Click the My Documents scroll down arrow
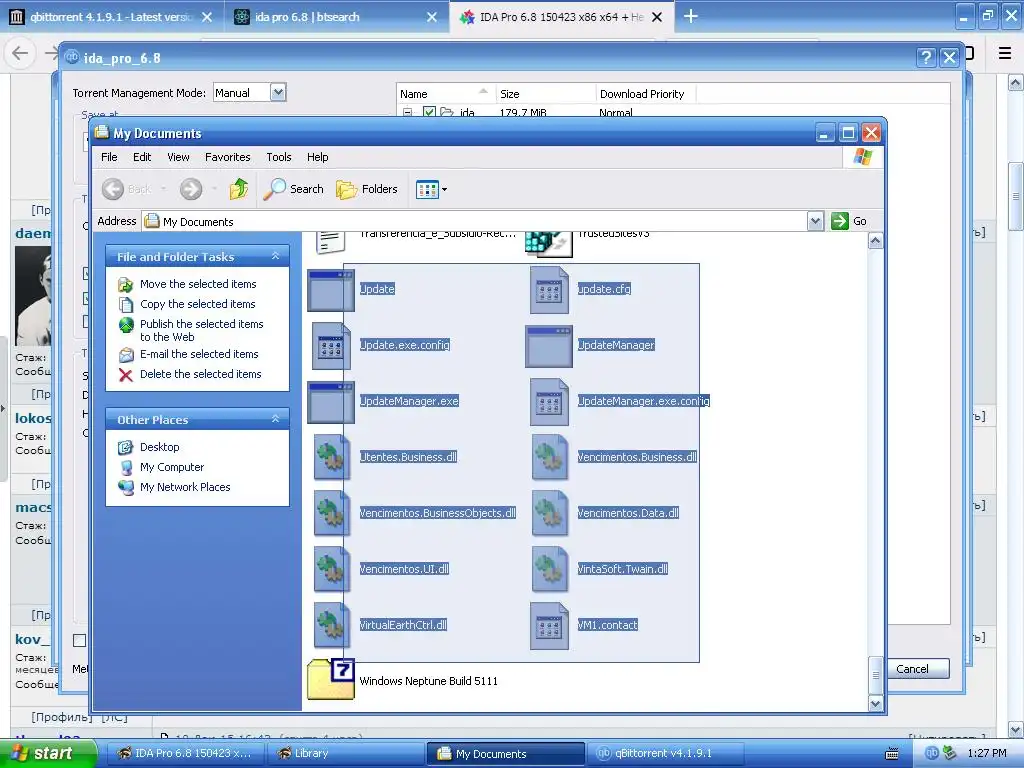Viewport: 1024px width, 768px height. (876, 703)
